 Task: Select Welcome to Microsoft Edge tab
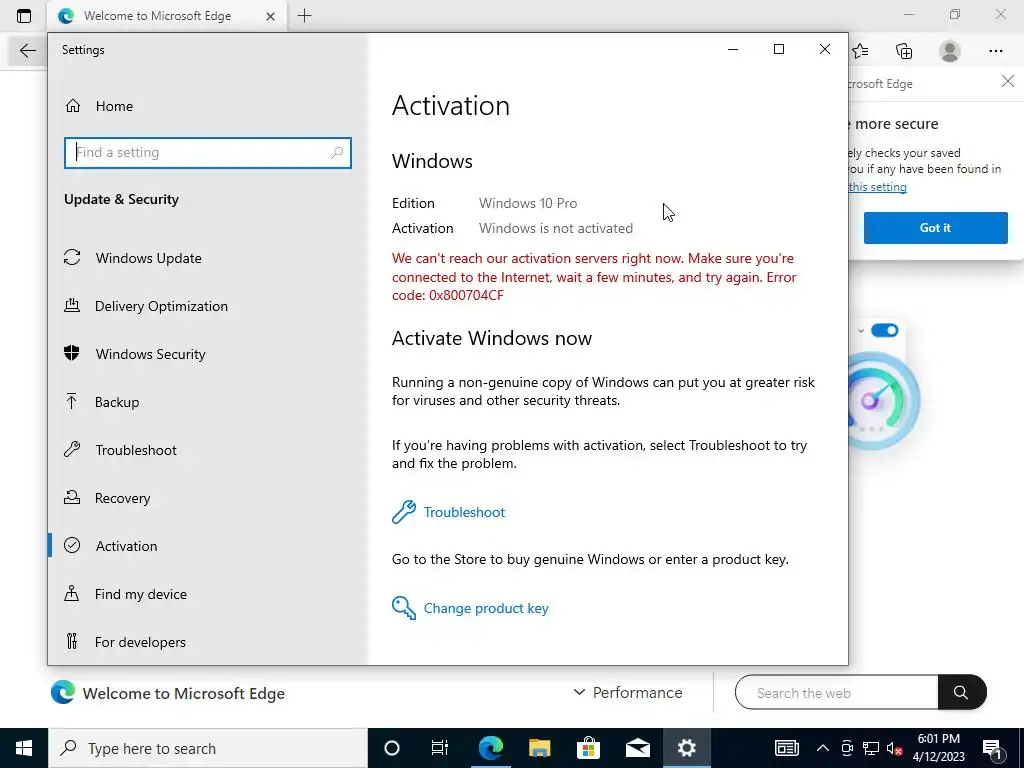click(157, 16)
